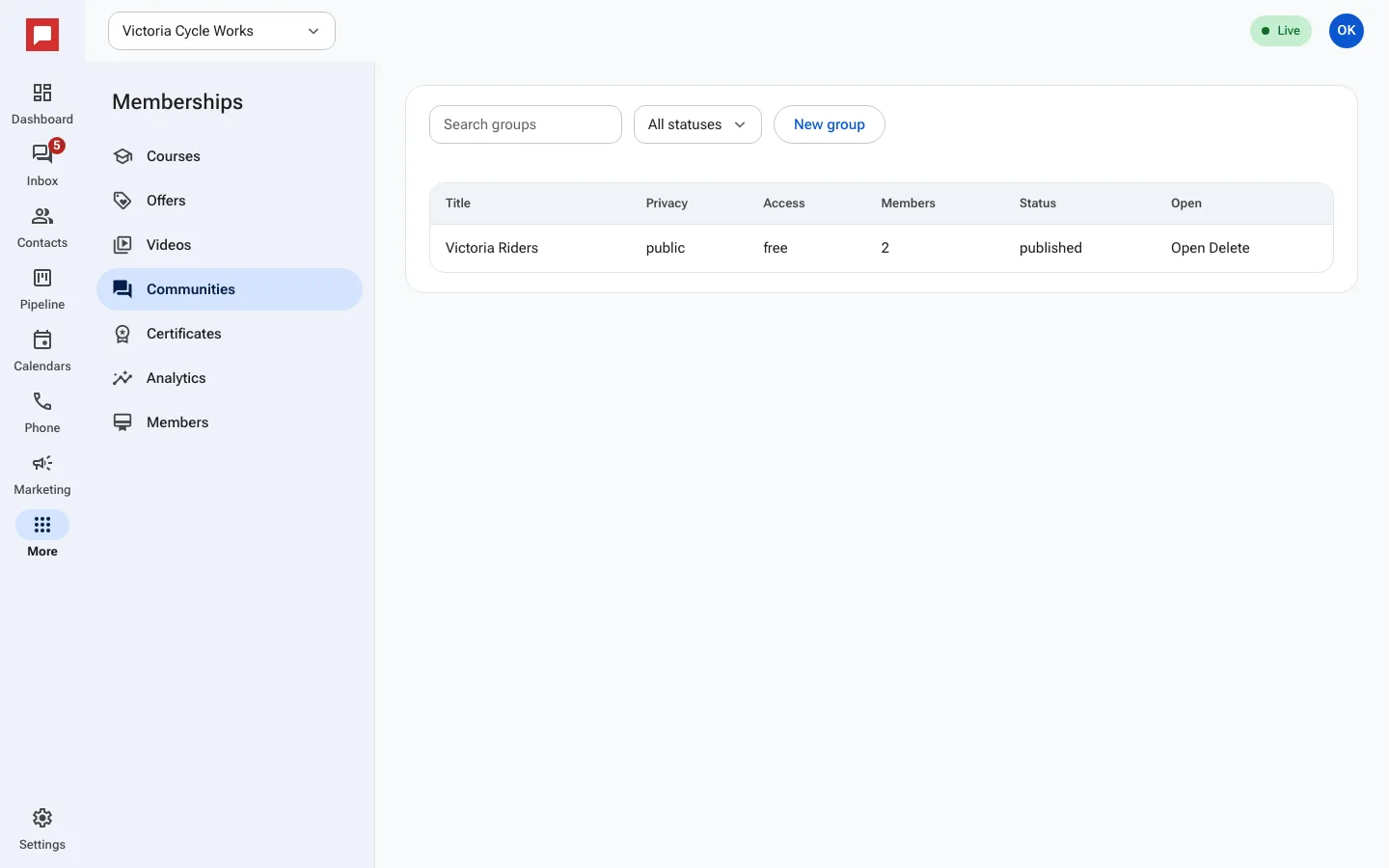Click the Status column header

pyautogui.click(x=1038, y=203)
